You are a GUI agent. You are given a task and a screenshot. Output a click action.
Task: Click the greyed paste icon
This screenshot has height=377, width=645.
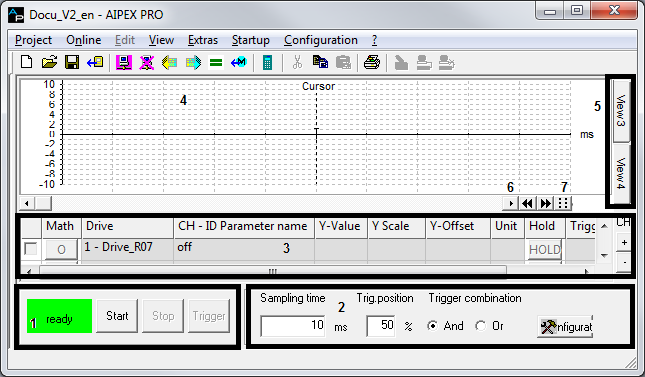(343, 63)
